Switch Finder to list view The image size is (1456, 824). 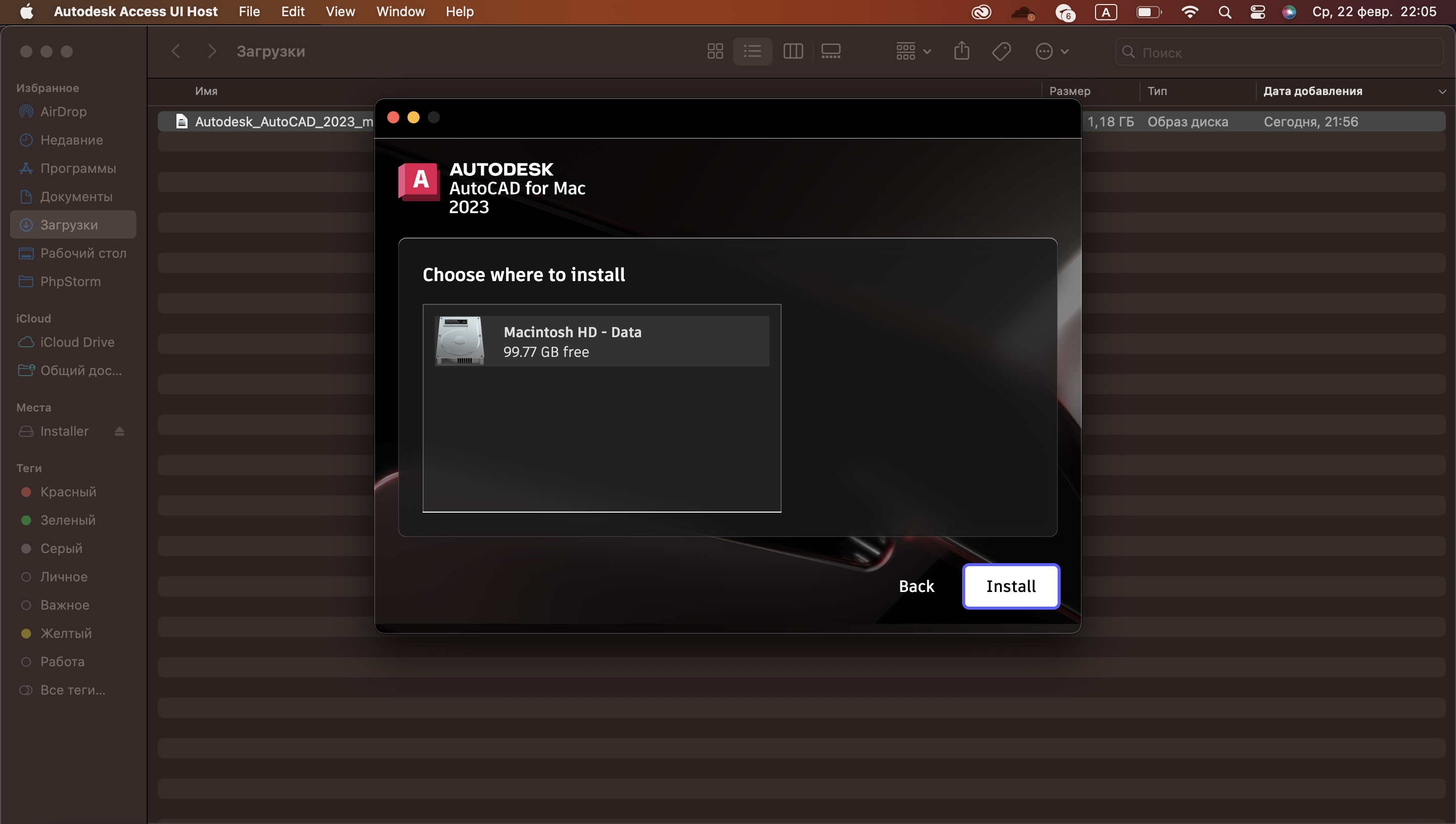click(752, 52)
